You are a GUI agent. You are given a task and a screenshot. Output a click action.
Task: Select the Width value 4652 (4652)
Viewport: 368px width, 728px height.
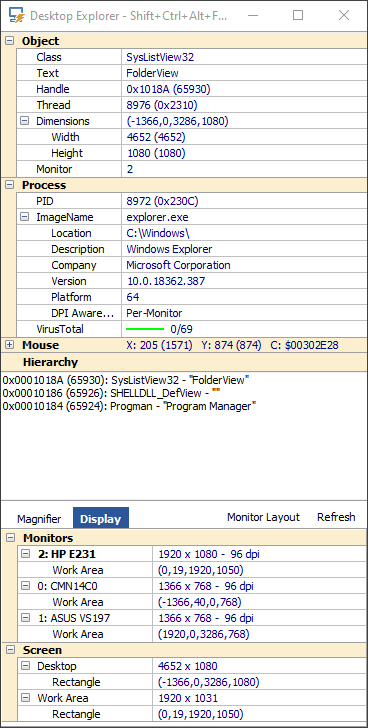[x=155, y=137]
